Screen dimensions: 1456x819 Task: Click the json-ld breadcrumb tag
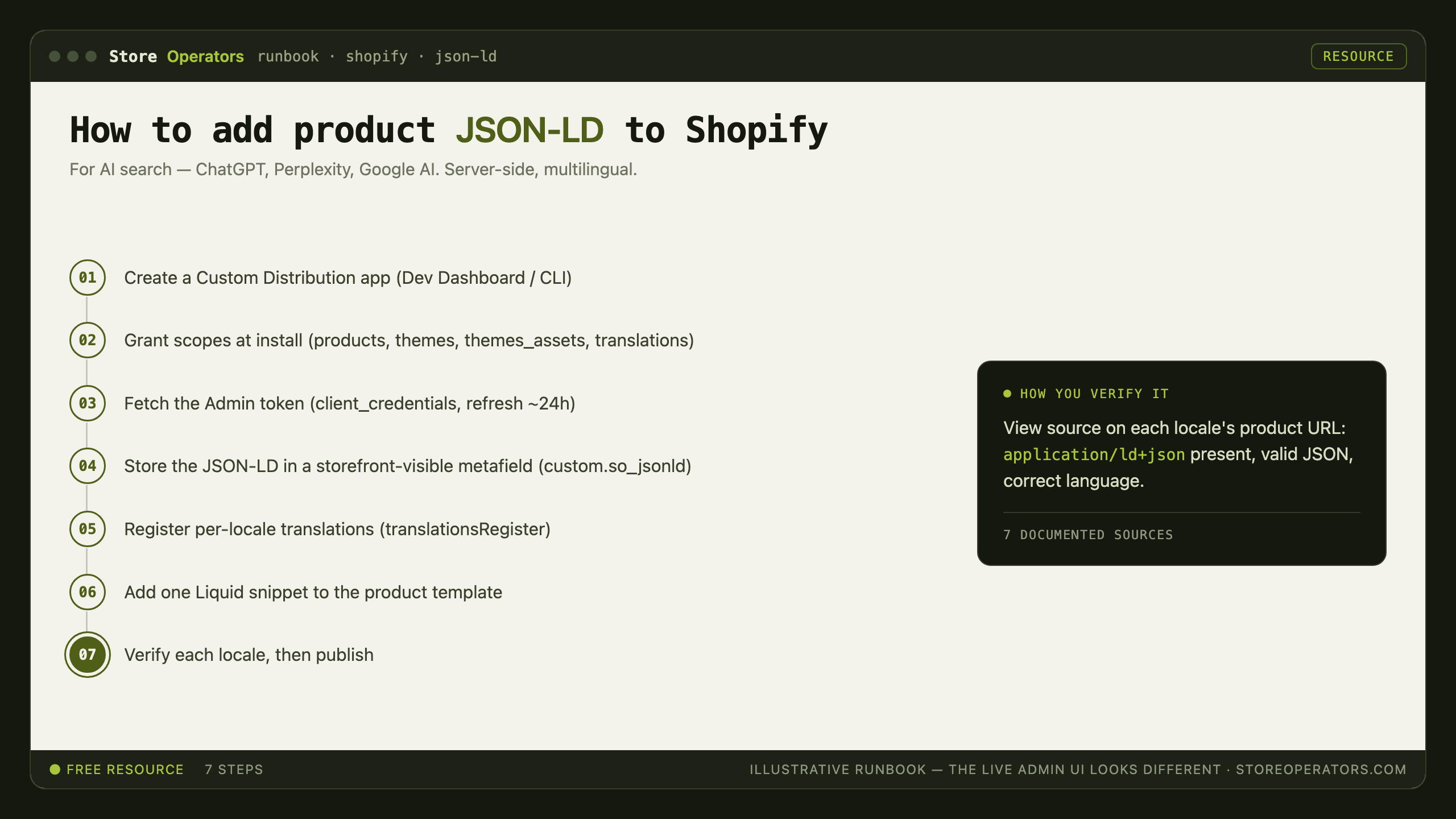466,56
